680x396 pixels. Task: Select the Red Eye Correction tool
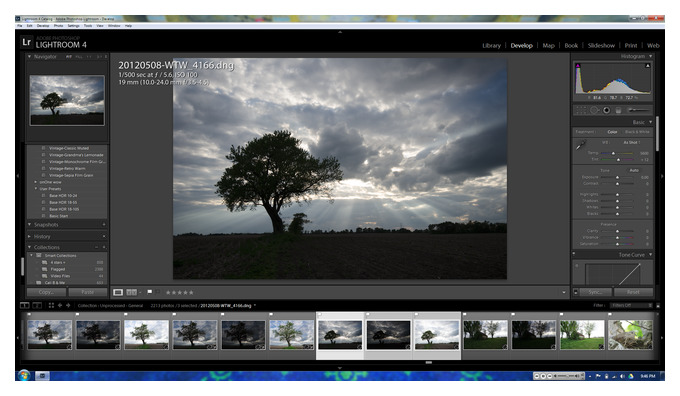click(x=606, y=110)
